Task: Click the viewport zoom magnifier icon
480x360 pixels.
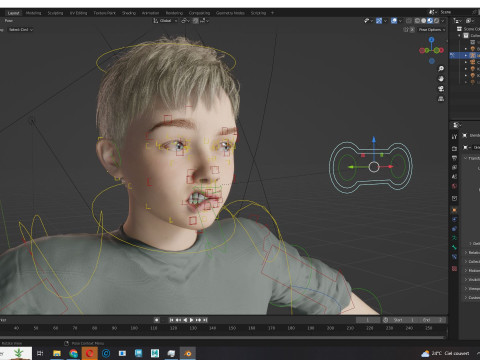Action: [441, 69]
